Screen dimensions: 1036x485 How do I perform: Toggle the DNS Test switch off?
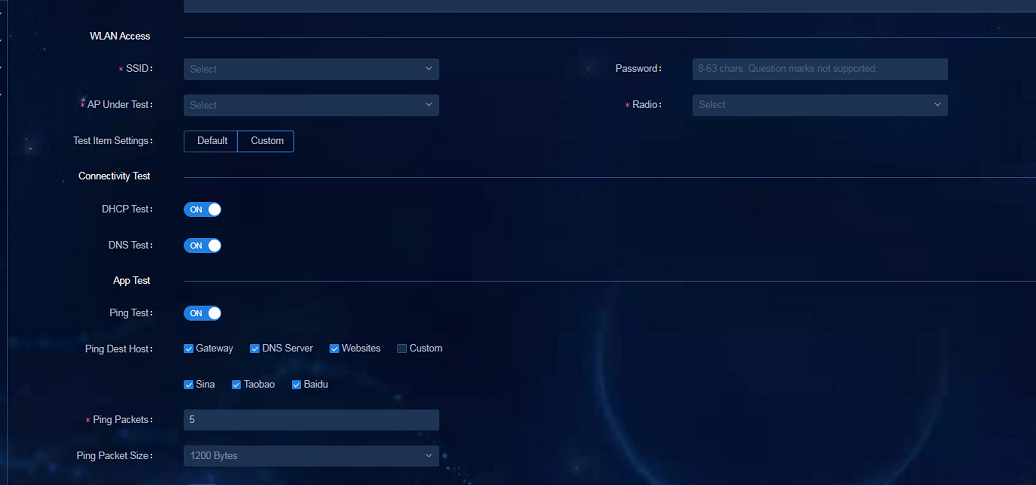click(202, 246)
